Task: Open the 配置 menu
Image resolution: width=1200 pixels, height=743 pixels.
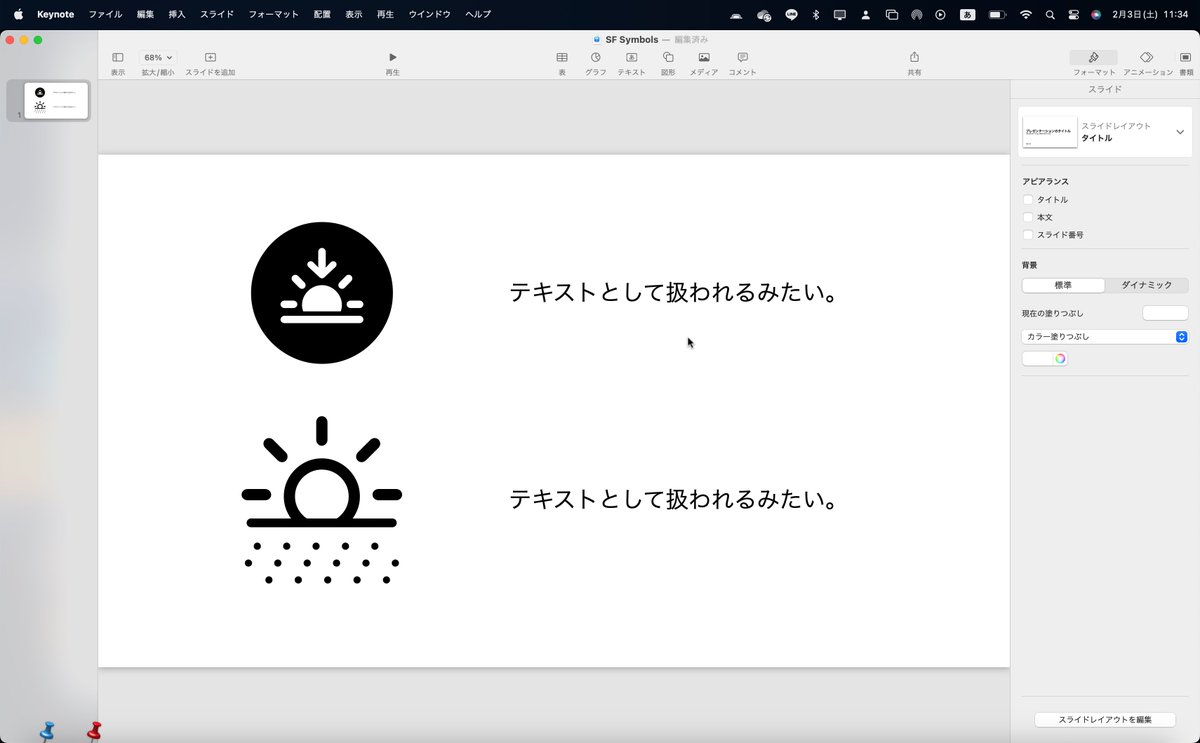Action: [321, 15]
